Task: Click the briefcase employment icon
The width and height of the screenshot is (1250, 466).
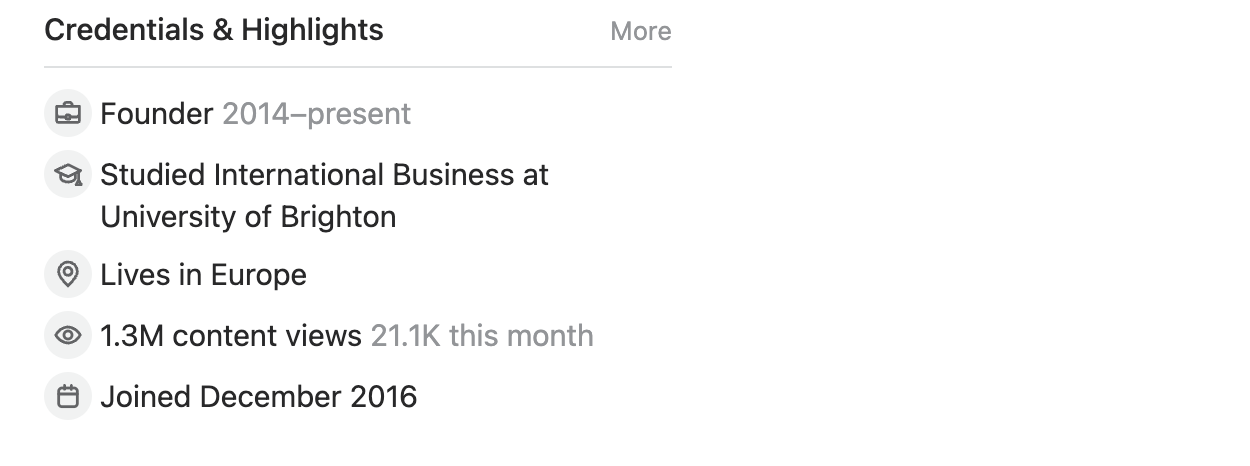Action: coord(68,114)
